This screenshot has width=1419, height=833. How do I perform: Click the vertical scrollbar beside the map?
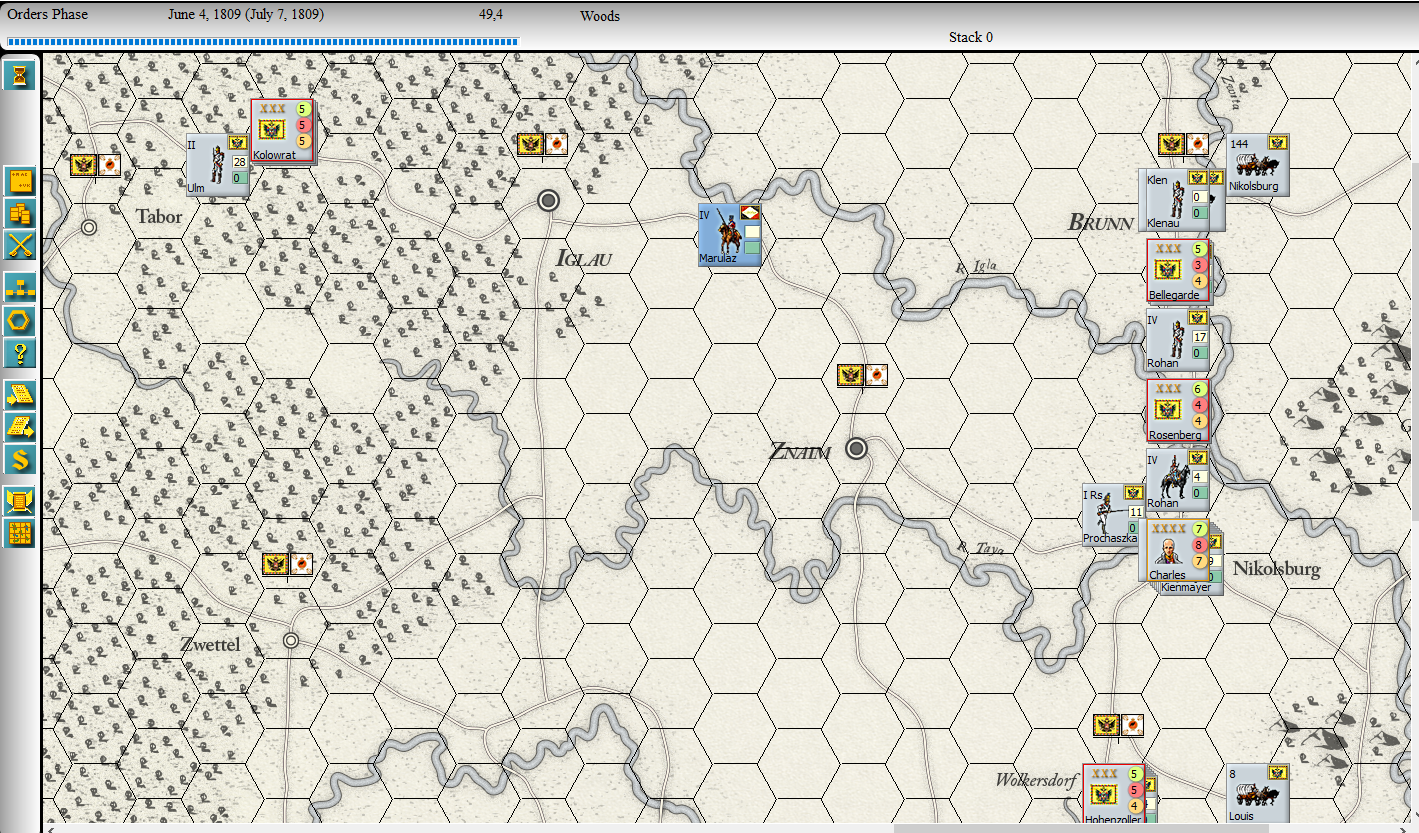click(1413, 440)
